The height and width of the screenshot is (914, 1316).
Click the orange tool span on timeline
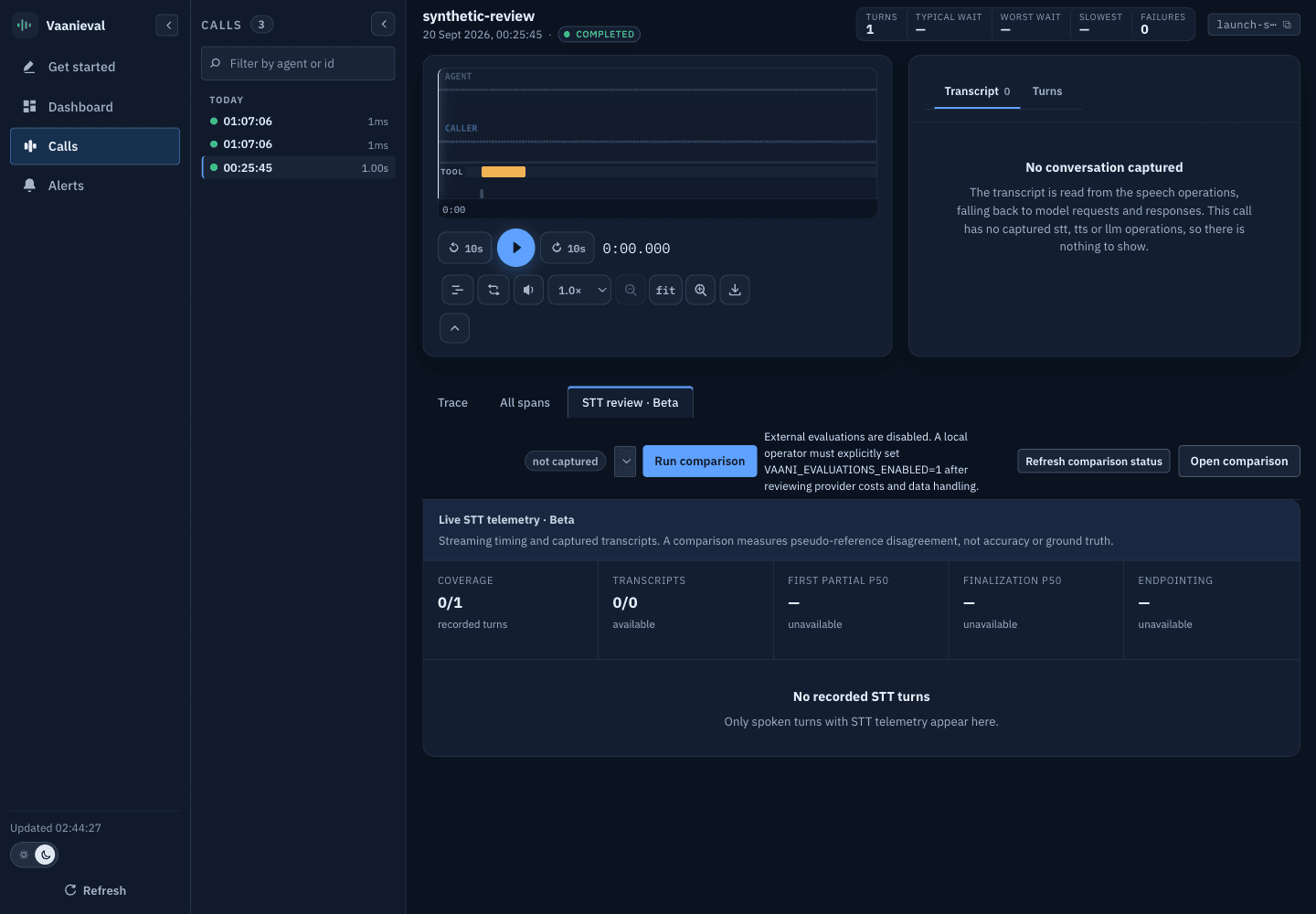click(504, 172)
